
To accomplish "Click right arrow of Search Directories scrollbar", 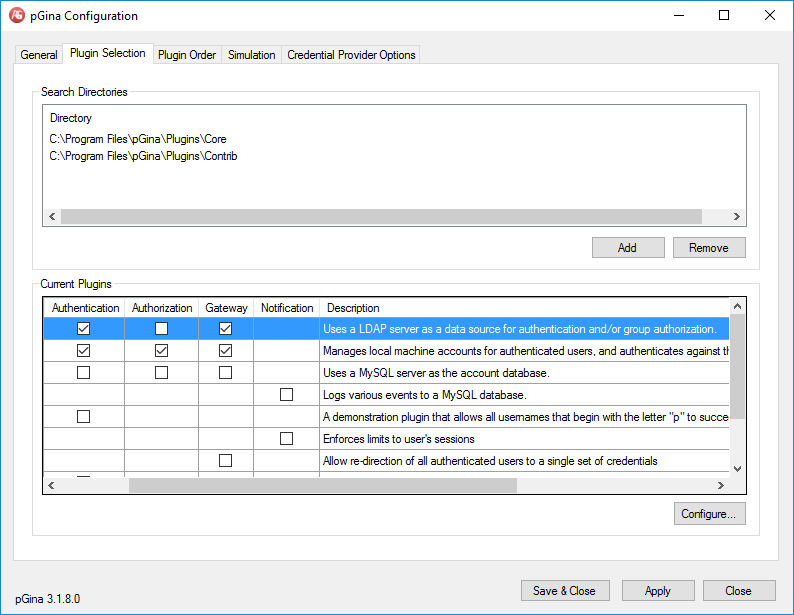I will point(736,217).
